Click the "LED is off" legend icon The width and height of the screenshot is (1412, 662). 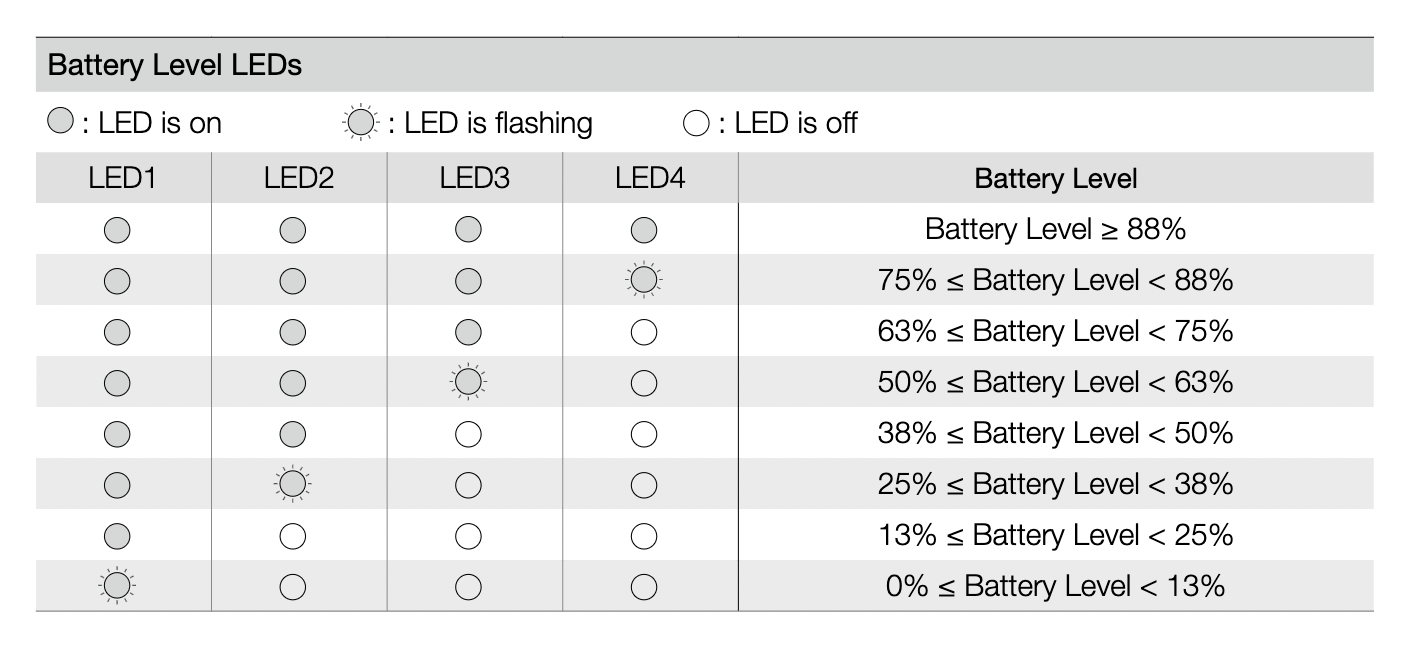(696, 124)
